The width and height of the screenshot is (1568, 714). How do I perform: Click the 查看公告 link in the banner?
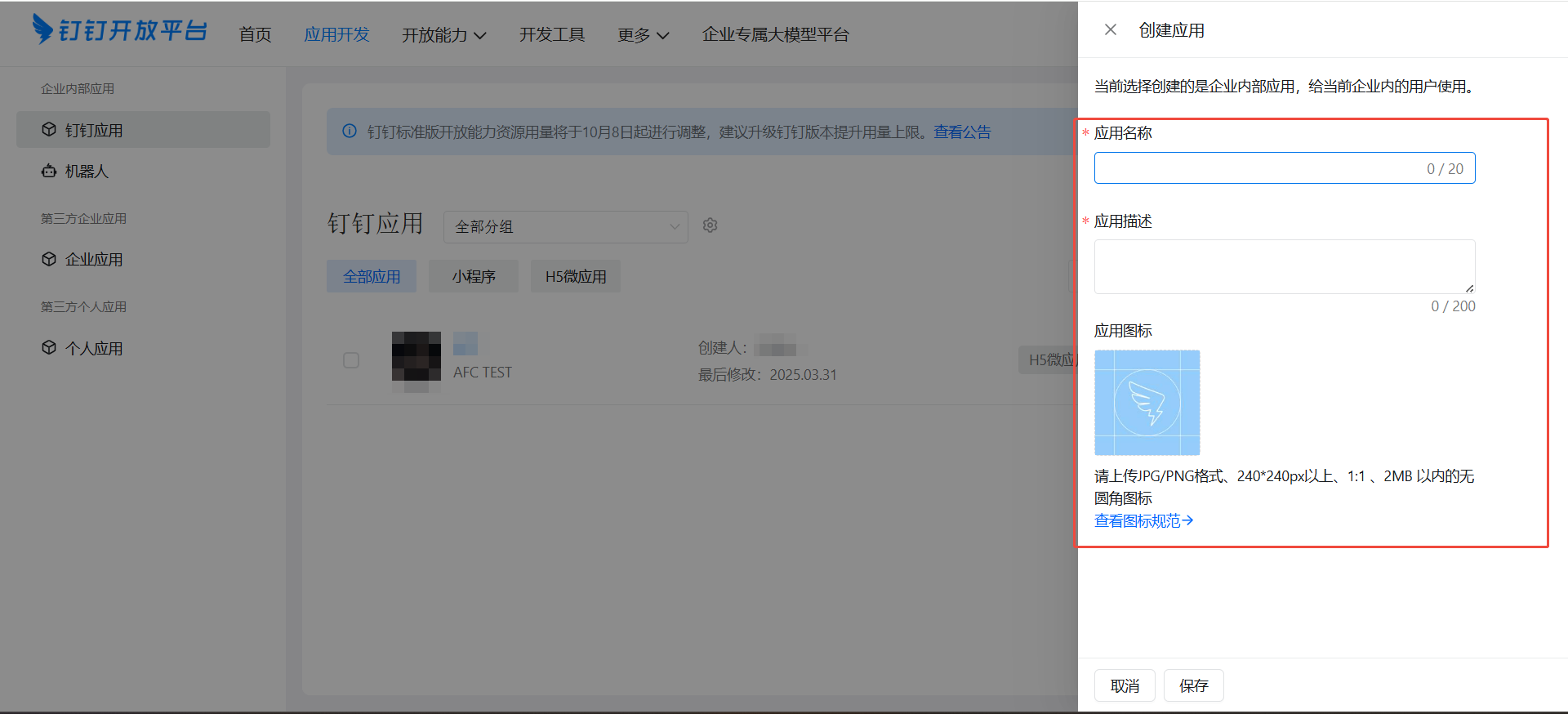click(x=962, y=132)
